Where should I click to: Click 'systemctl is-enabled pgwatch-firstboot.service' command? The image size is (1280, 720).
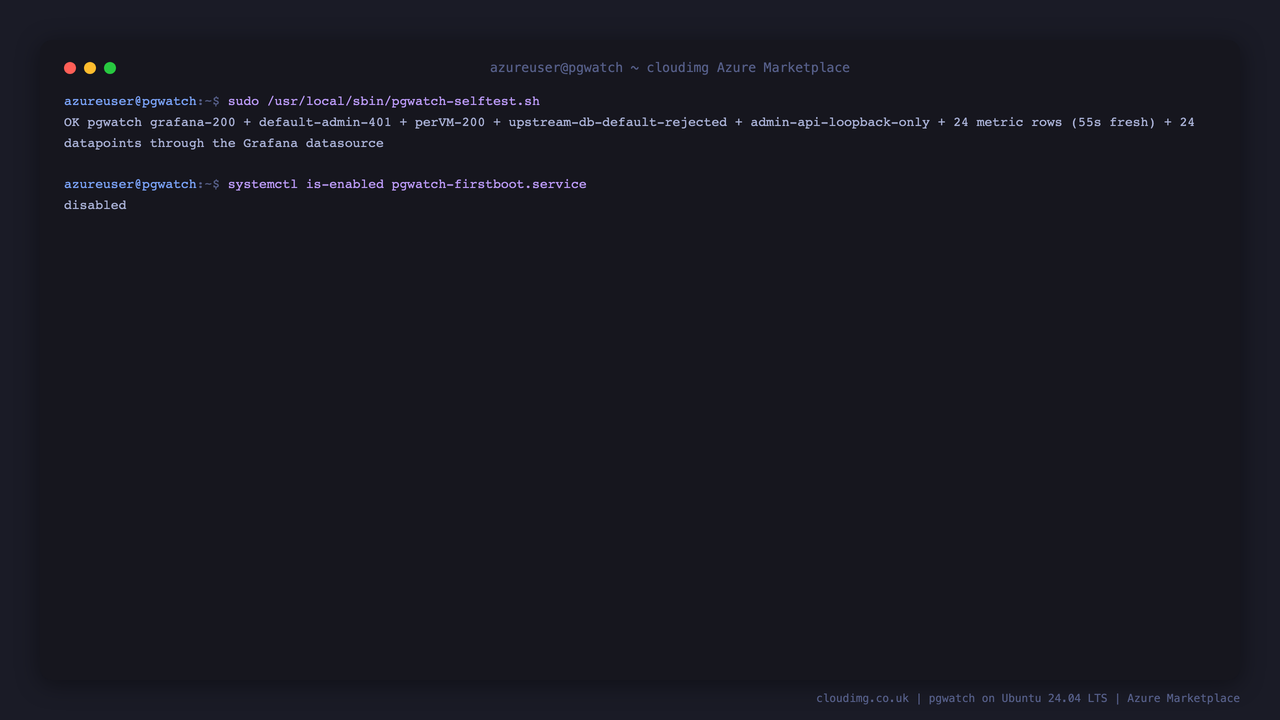click(x=407, y=184)
